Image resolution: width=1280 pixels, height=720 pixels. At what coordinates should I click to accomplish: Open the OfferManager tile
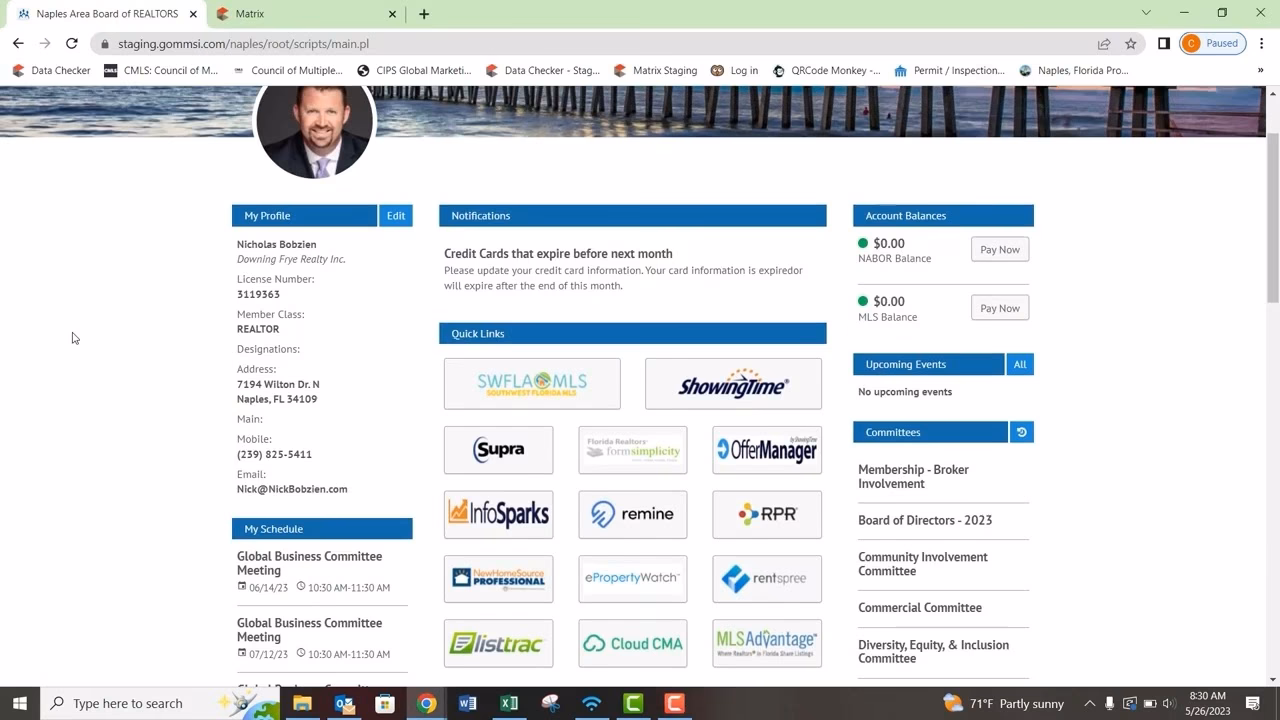tap(767, 450)
